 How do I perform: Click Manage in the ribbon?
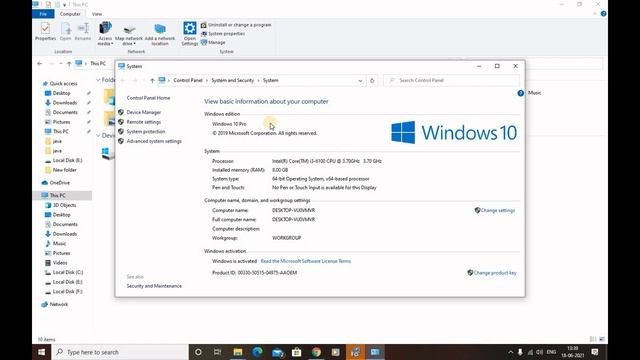pyautogui.click(x=213, y=42)
